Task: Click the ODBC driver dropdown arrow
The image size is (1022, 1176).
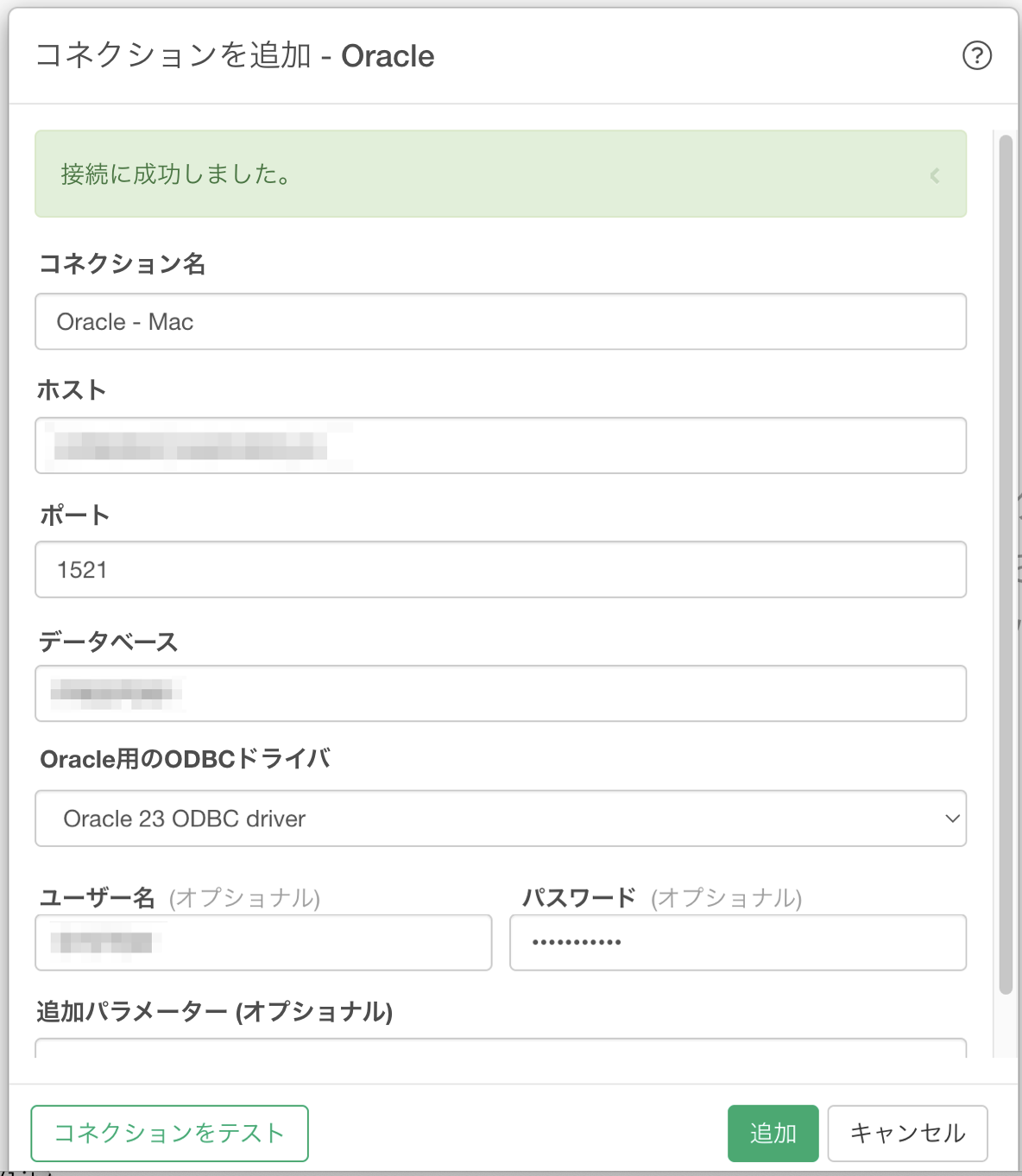Action: point(952,819)
